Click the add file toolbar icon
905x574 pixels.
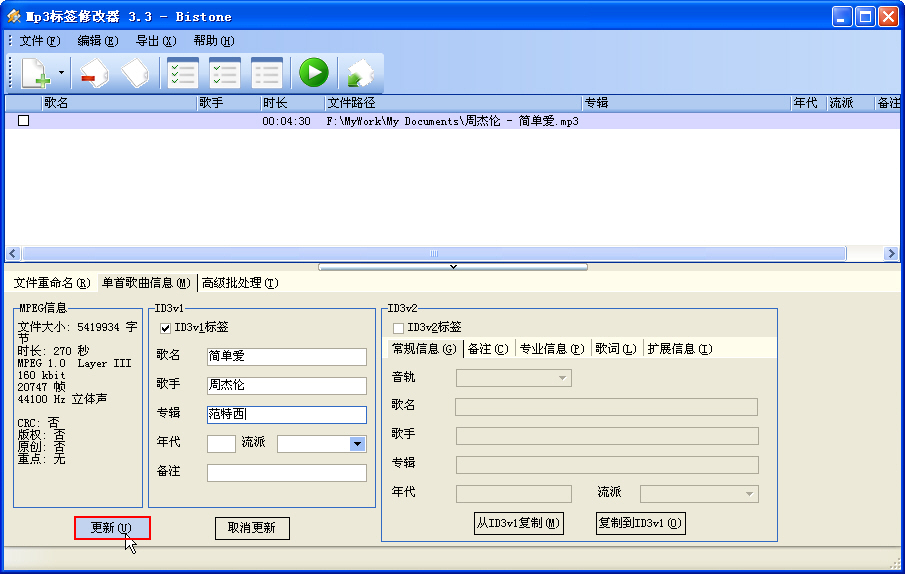click(35, 73)
